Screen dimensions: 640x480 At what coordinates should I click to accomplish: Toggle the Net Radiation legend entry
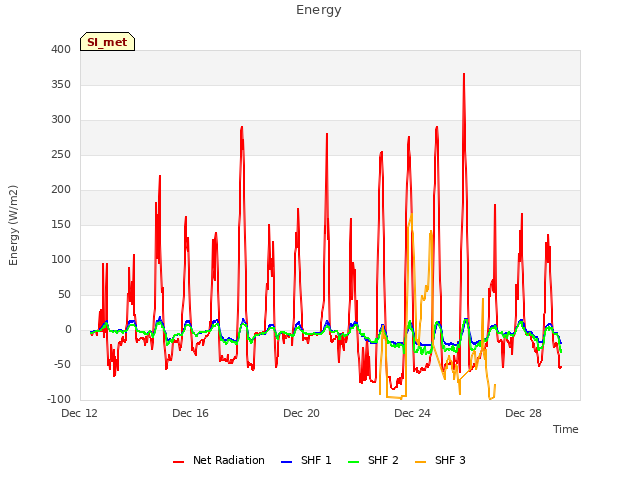219,460
